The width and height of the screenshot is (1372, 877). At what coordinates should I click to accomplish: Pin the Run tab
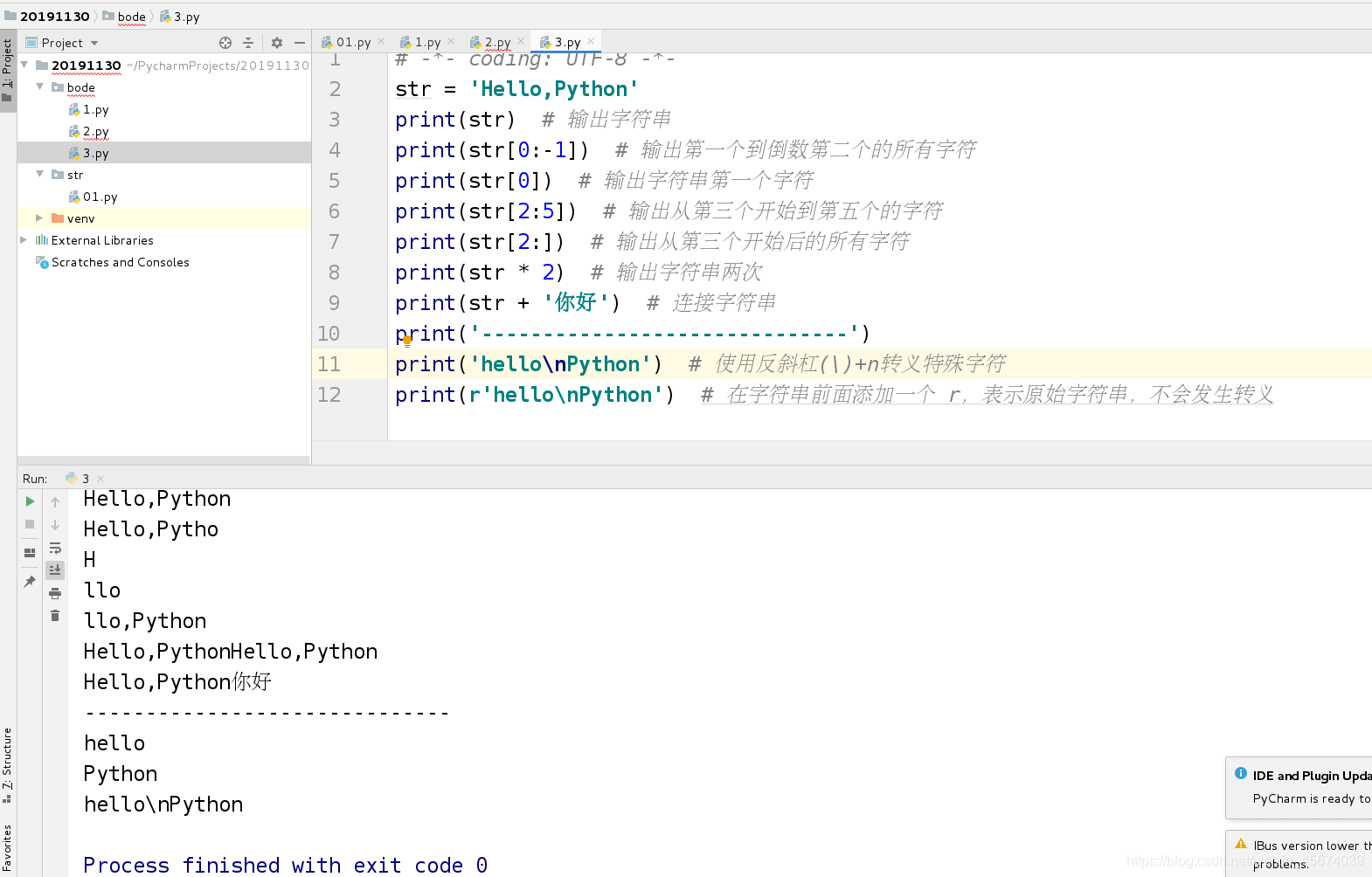click(30, 581)
